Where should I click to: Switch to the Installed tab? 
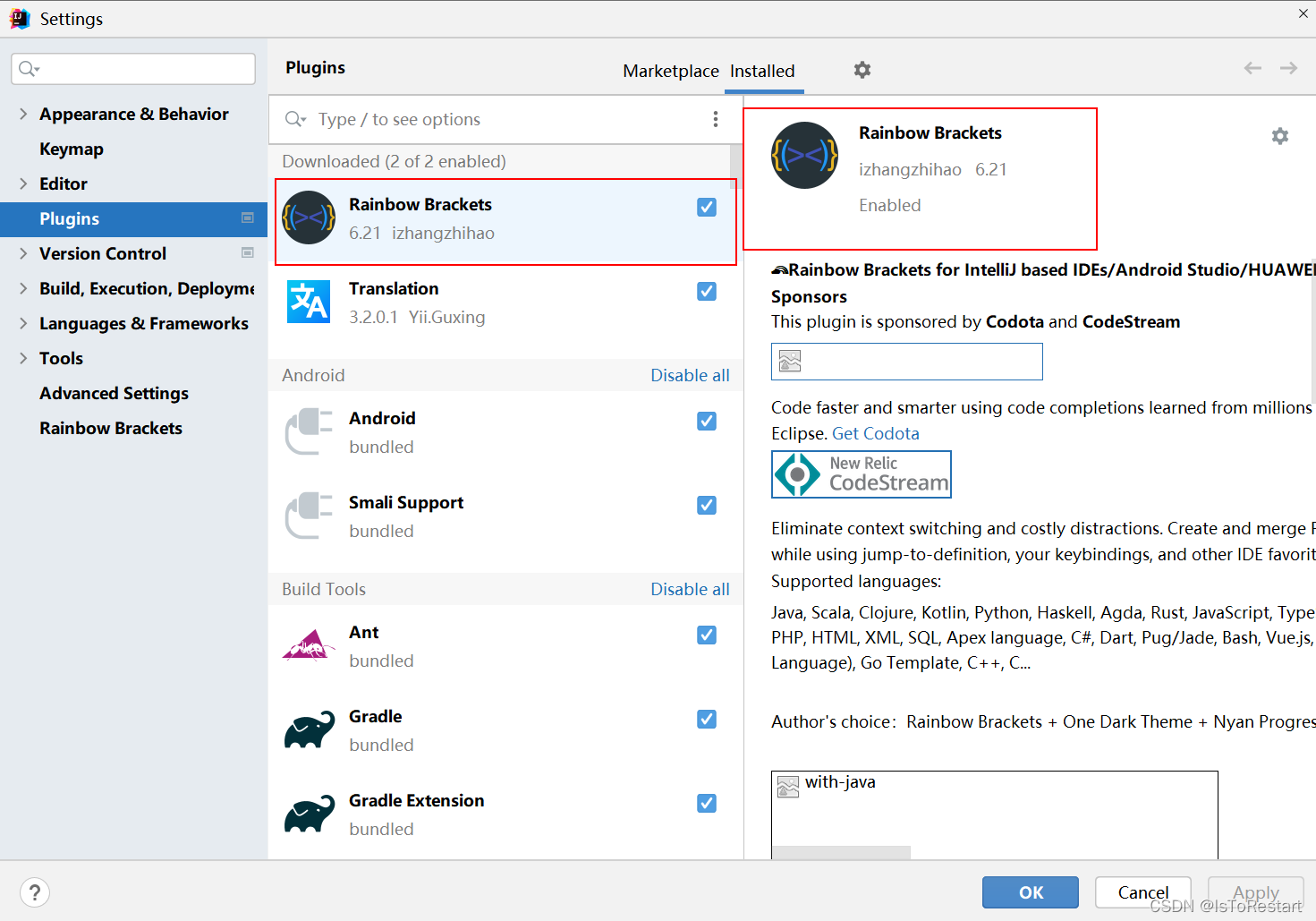point(762,71)
